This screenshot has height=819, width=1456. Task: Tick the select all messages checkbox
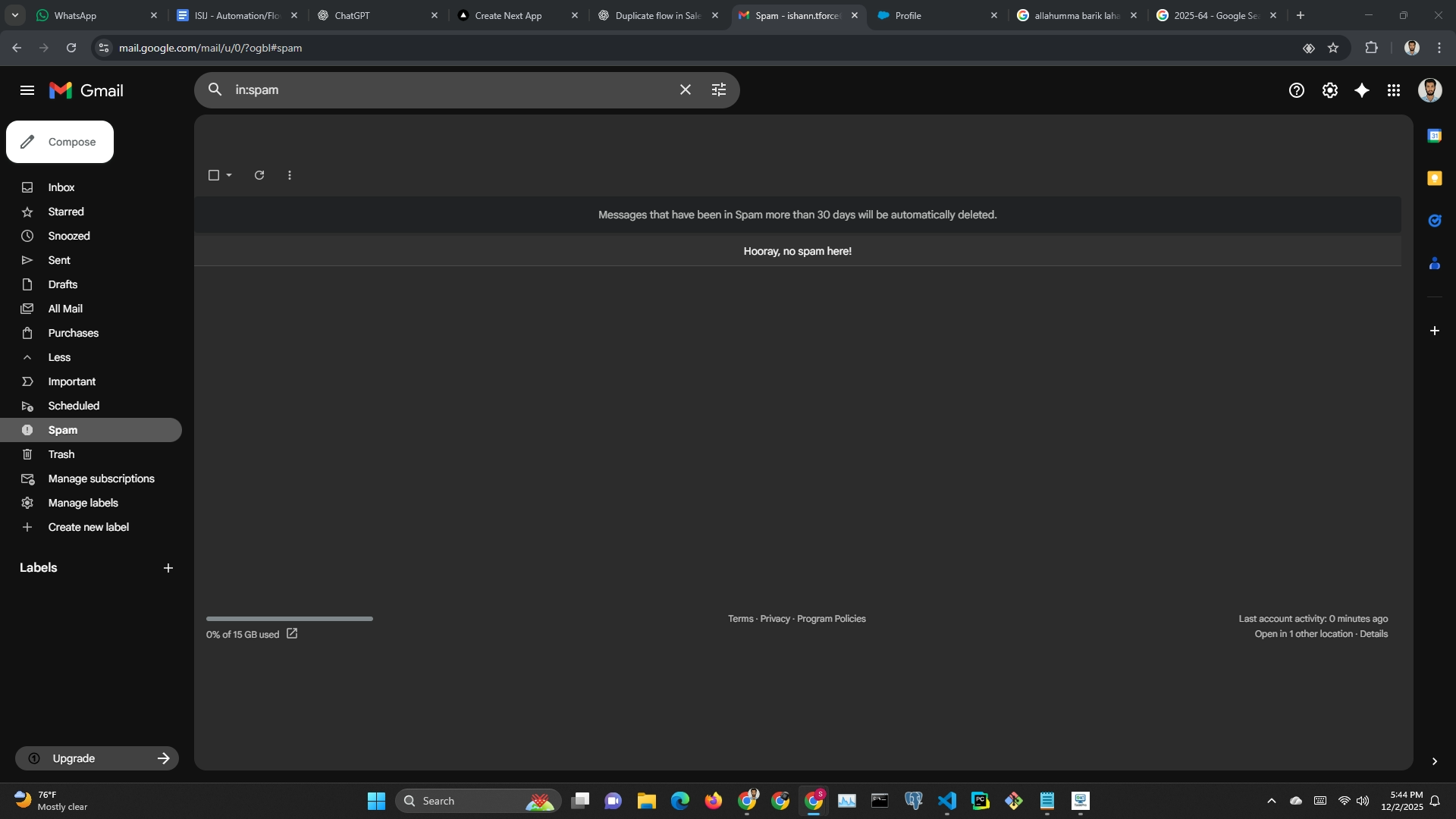click(x=214, y=175)
